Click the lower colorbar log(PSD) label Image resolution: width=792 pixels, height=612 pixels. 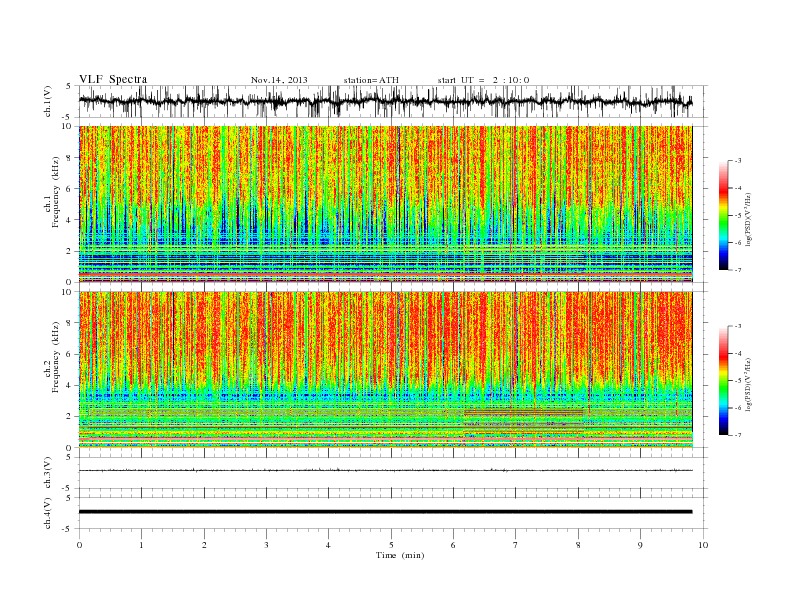[x=750, y=384]
